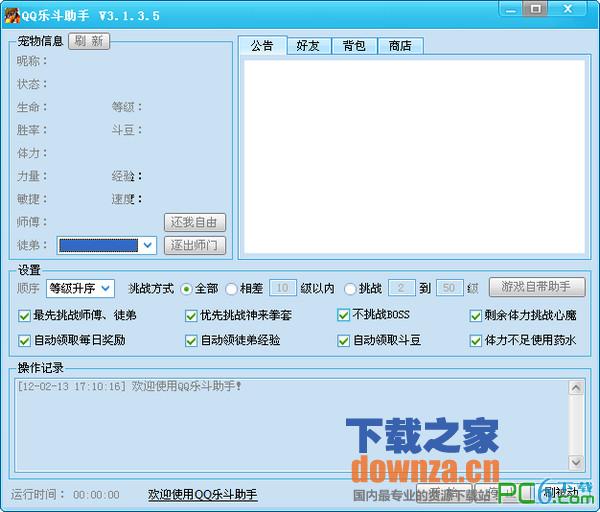The image size is (600, 512).
Task: Toggle 最先挑战师傅、徒弟 checkbox
Action: click(24, 316)
